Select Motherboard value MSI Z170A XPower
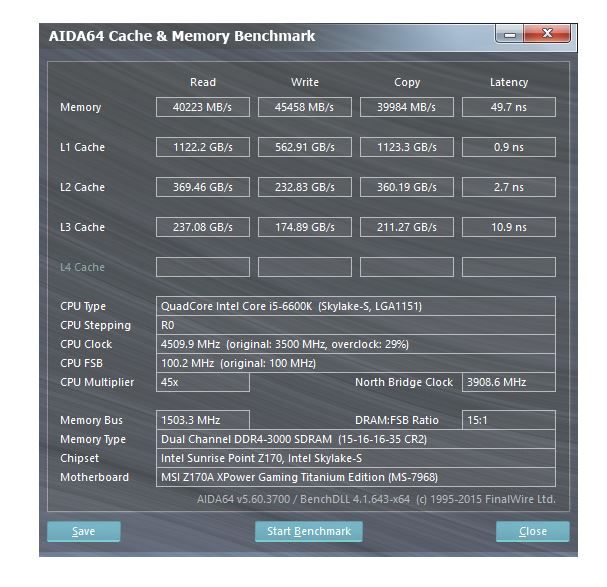 coord(356,477)
